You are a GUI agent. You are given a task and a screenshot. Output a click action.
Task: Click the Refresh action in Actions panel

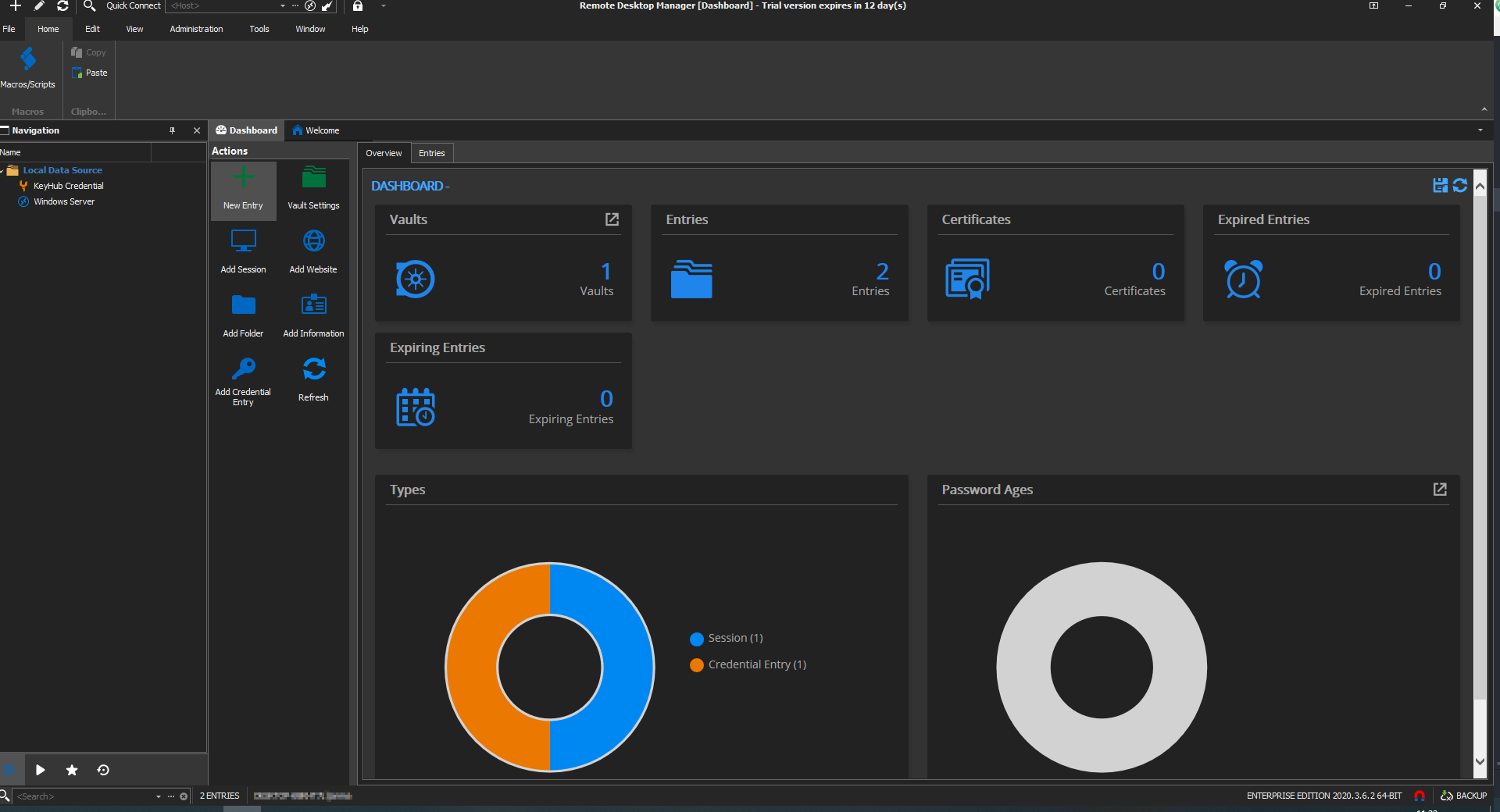313,380
